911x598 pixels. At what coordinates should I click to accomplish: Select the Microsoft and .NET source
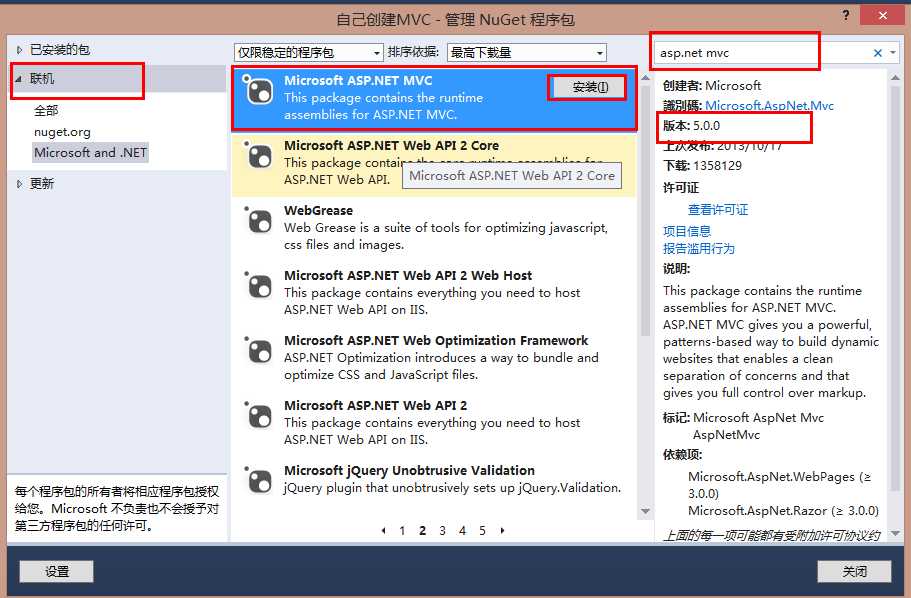pos(90,153)
